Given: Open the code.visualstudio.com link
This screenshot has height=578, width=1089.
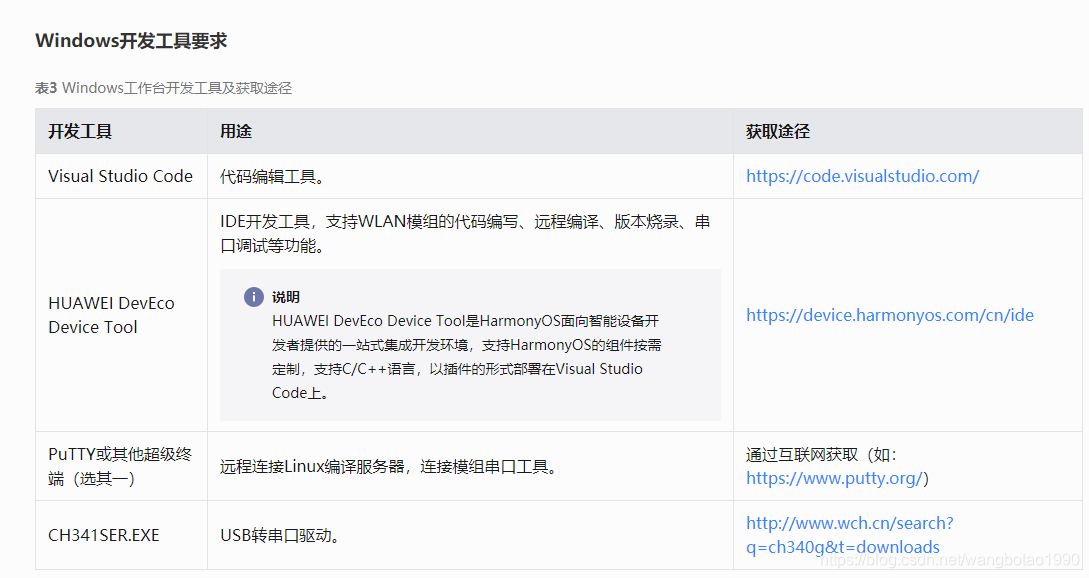Looking at the screenshot, I should (x=862, y=176).
